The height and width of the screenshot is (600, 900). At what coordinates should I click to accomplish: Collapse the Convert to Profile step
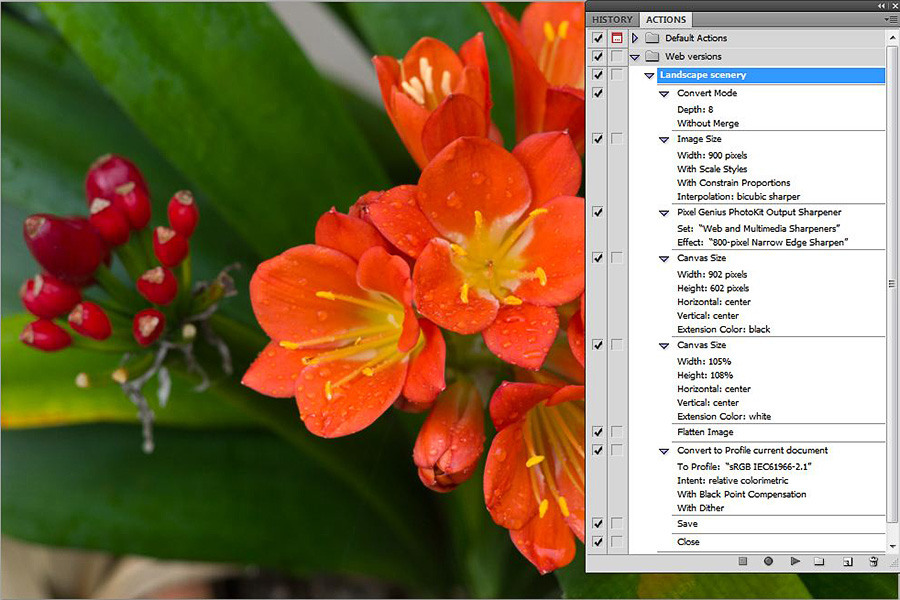664,451
